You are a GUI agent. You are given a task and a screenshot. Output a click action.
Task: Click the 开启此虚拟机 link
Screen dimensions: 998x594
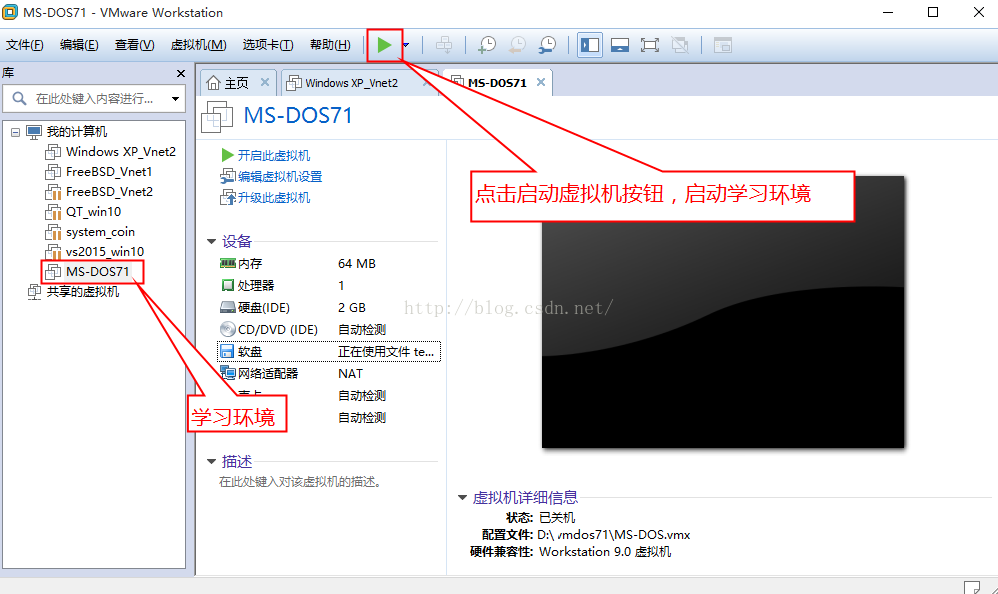[x=274, y=155]
